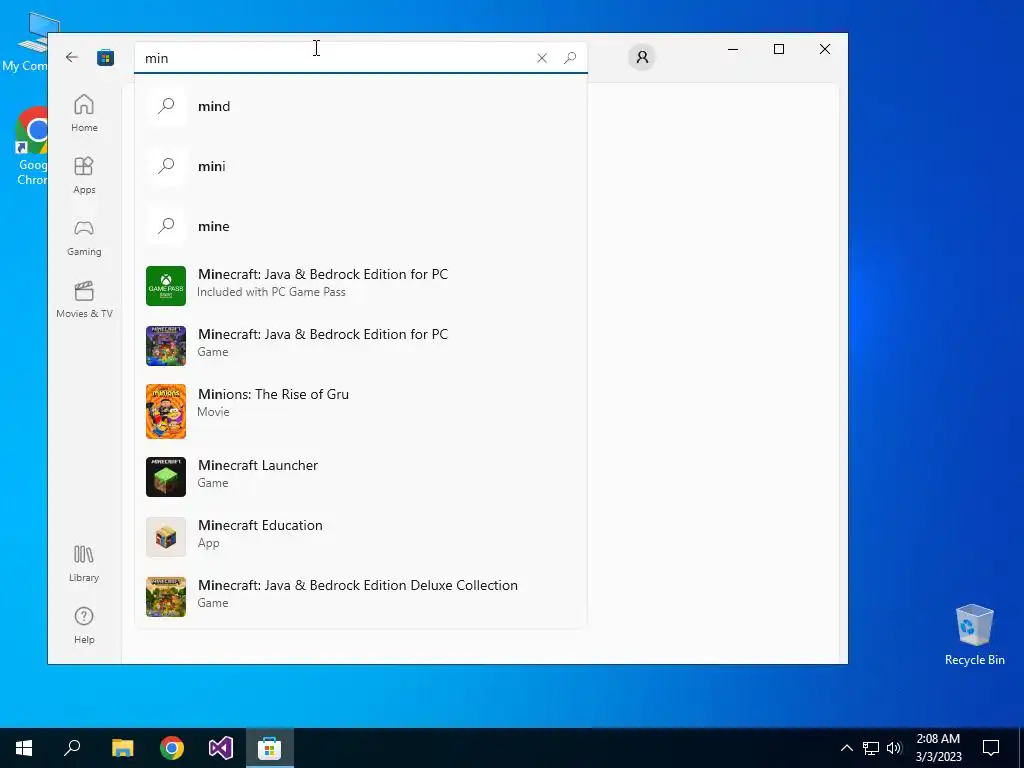Open the network status tray icon

pyautogui.click(x=871, y=748)
